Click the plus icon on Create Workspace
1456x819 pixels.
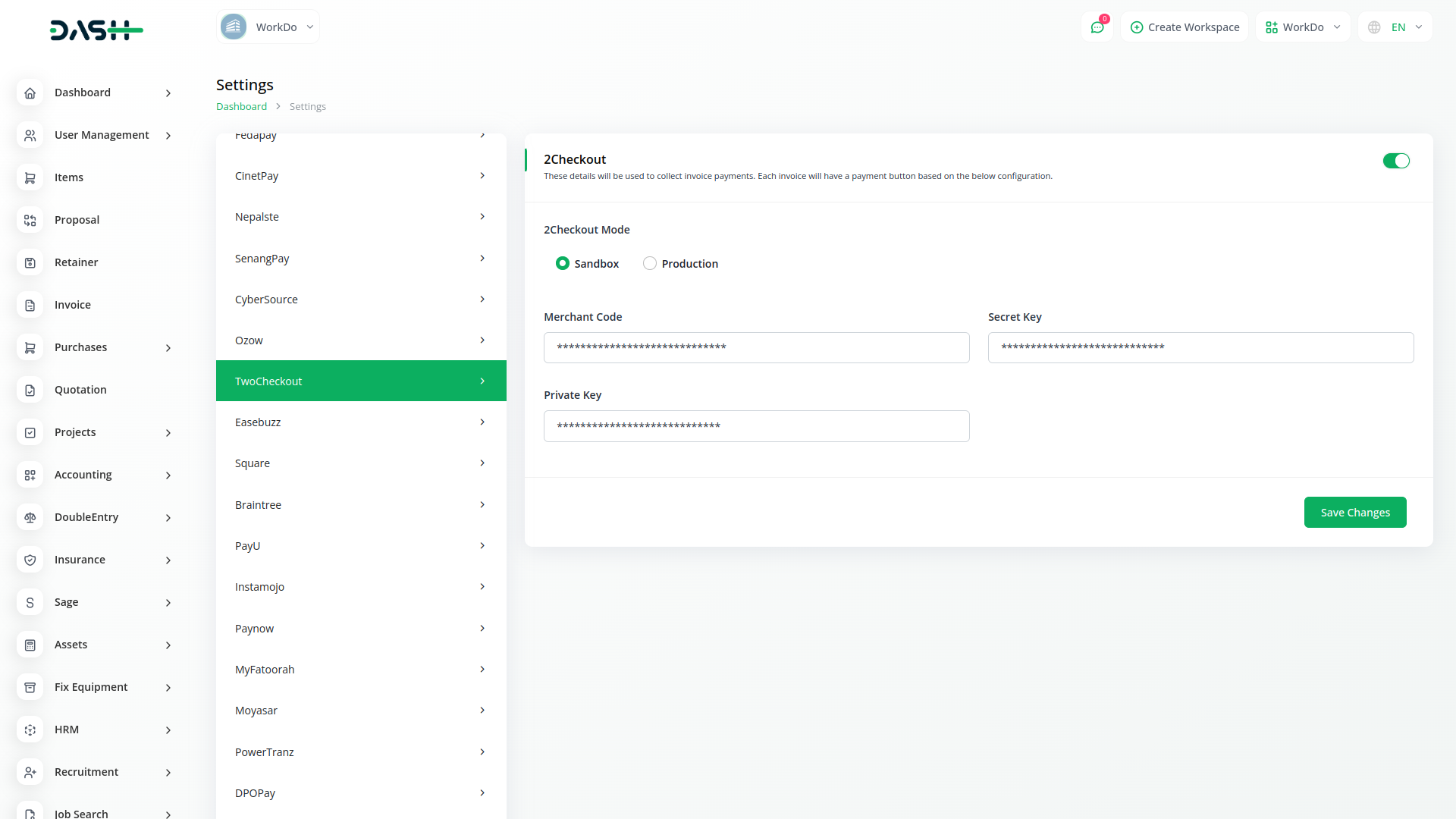point(1136,27)
